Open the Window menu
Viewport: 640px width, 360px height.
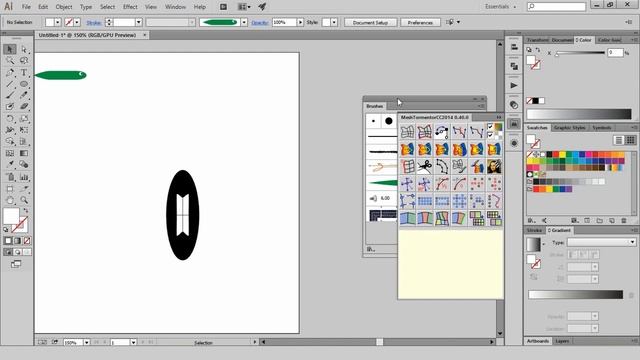click(x=176, y=7)
